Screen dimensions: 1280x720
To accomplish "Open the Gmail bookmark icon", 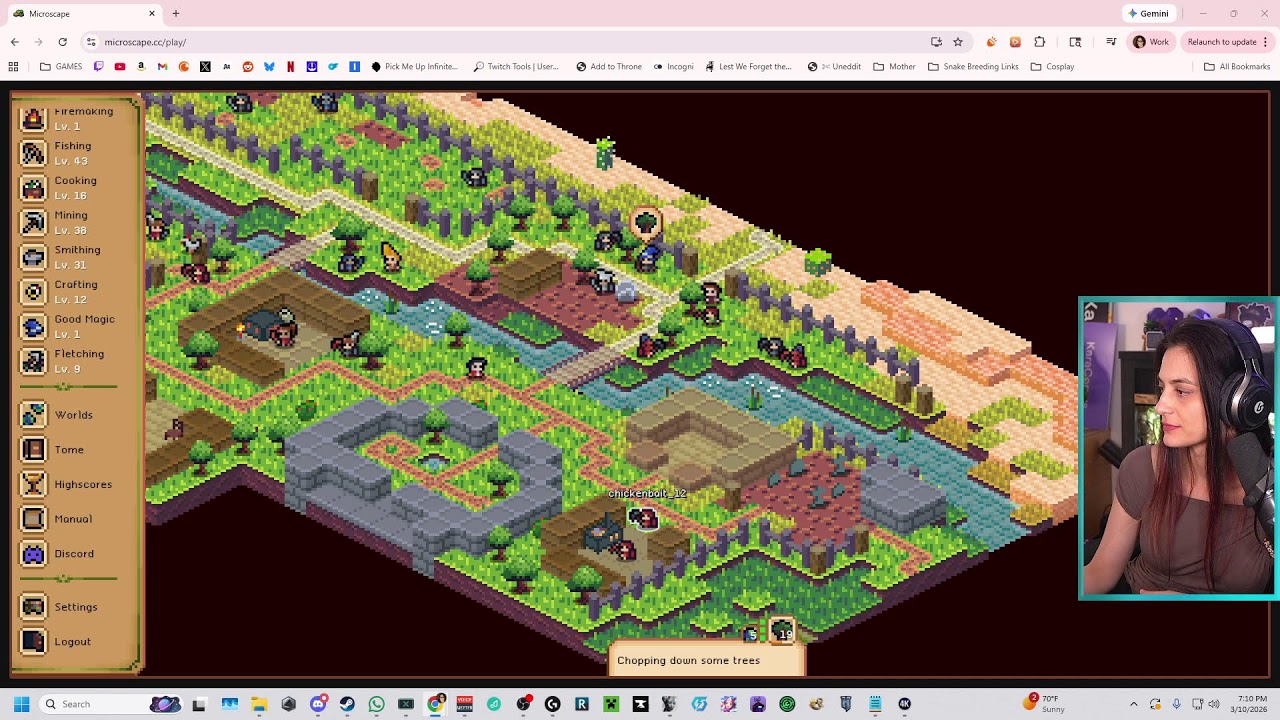I will pos(162,67).
